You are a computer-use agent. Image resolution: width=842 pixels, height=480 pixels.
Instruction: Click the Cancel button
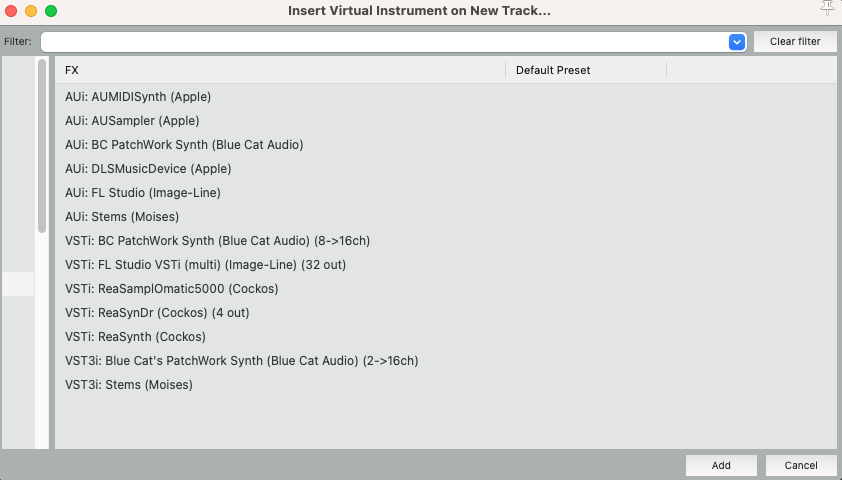coord(801,465)
